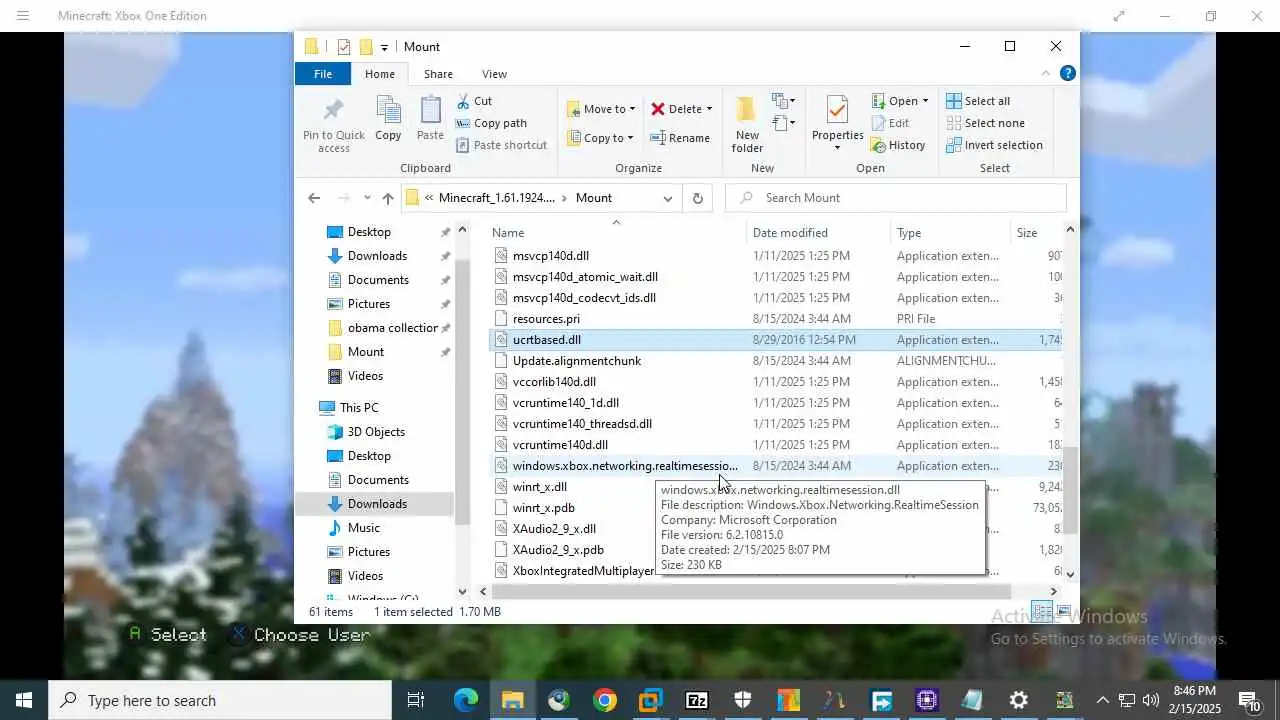Click Invert selection
Image resolution: width=1280 pixels, height=720 pixels.
[x=994, y=145]
